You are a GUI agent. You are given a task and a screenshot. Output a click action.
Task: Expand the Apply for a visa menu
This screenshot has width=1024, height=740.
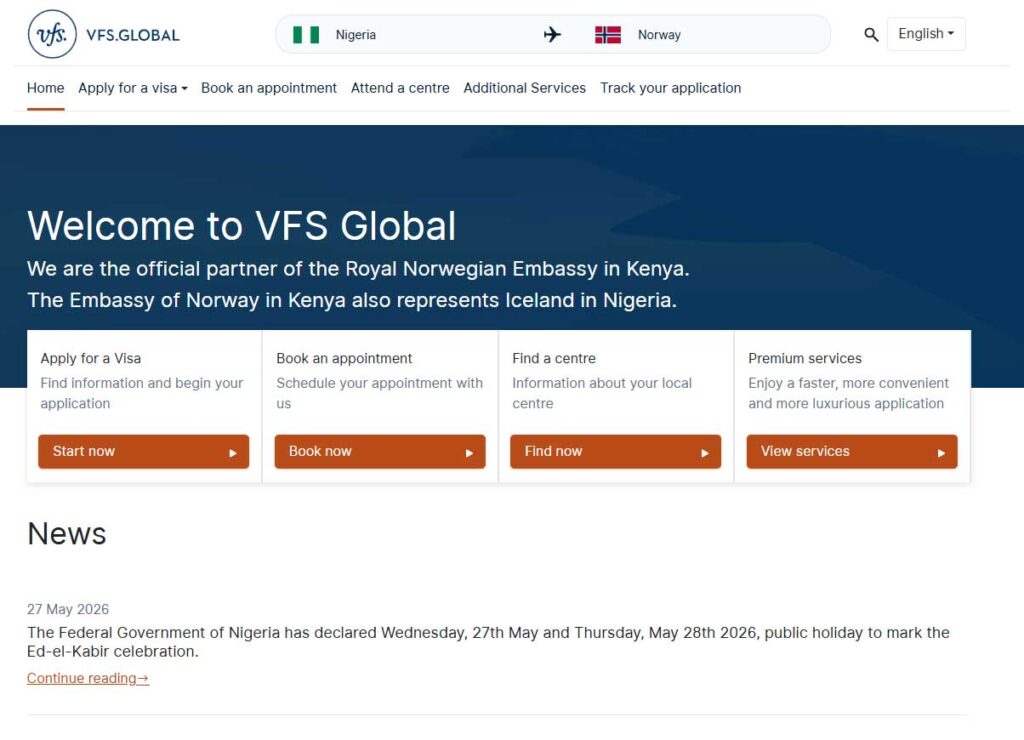133,88
